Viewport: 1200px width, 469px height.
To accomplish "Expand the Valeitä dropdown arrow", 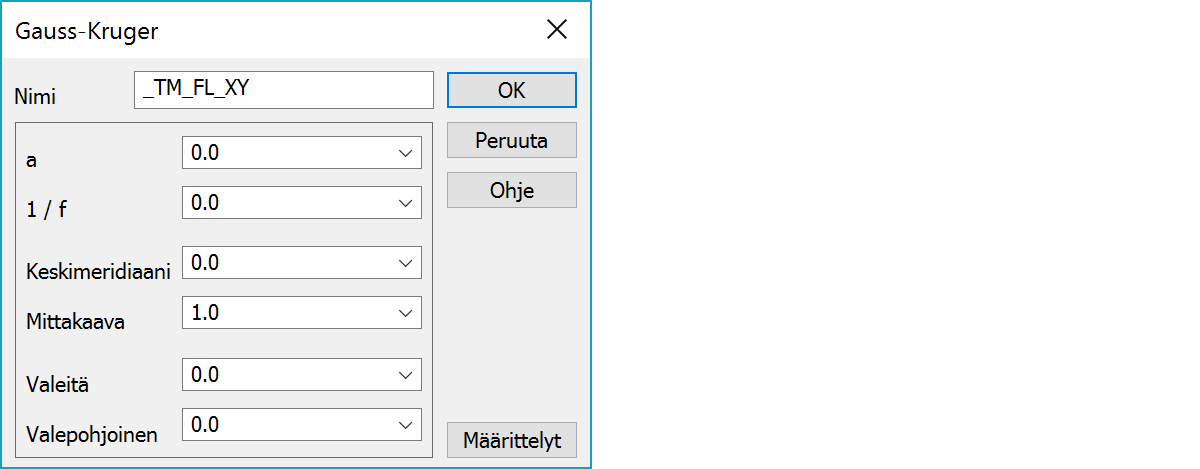I will coord(406,375).
